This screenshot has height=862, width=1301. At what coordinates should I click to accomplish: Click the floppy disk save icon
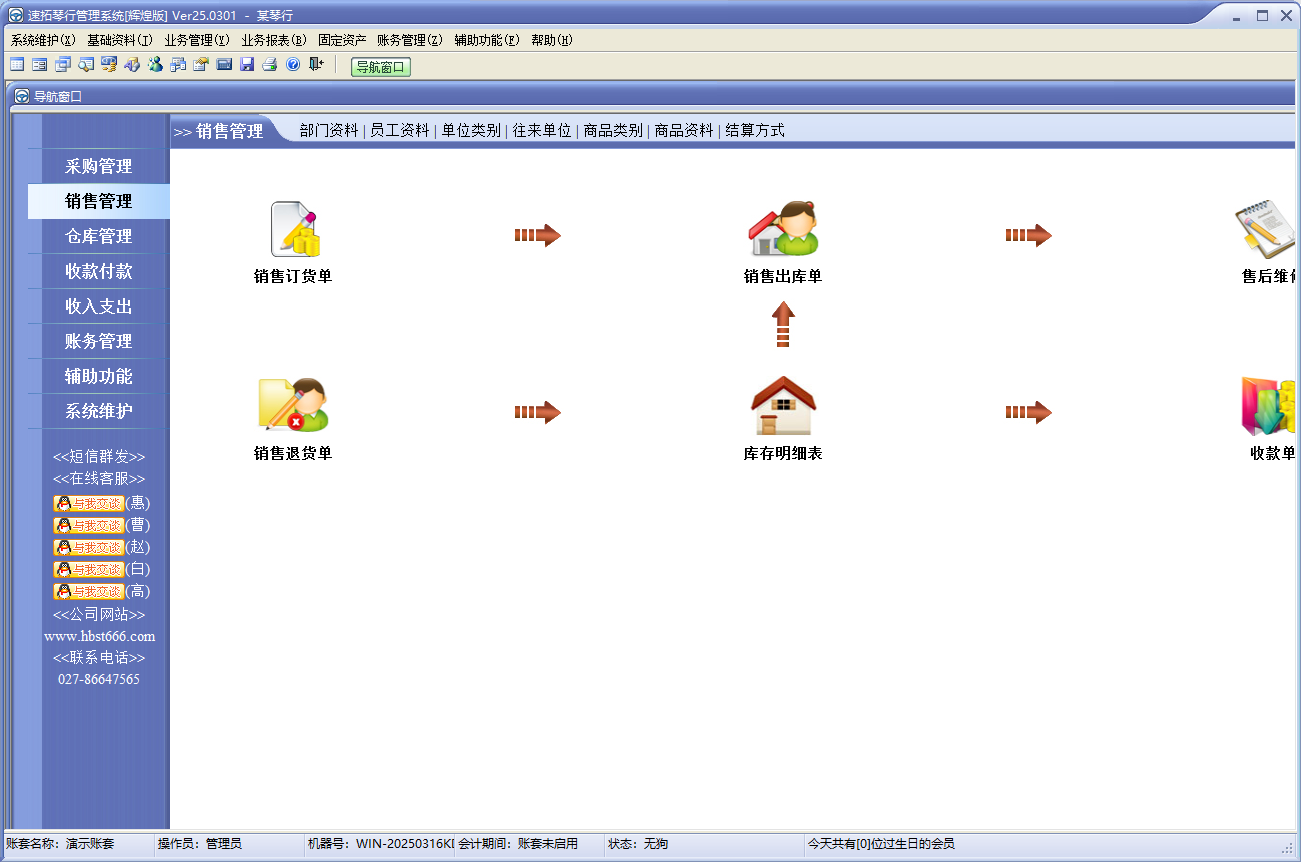point(247,65)
